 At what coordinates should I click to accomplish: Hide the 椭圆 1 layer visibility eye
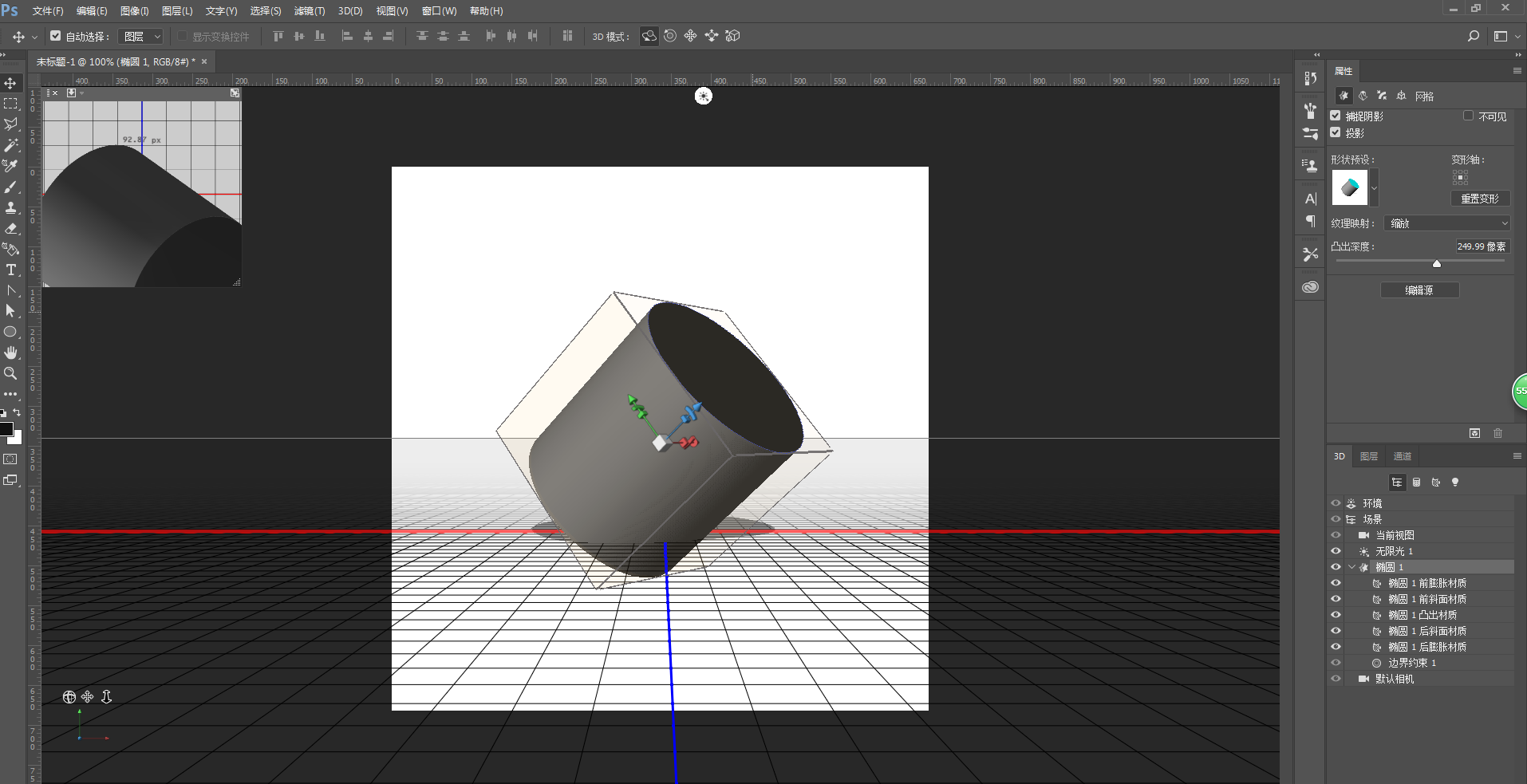click(x=1336, y=566)
